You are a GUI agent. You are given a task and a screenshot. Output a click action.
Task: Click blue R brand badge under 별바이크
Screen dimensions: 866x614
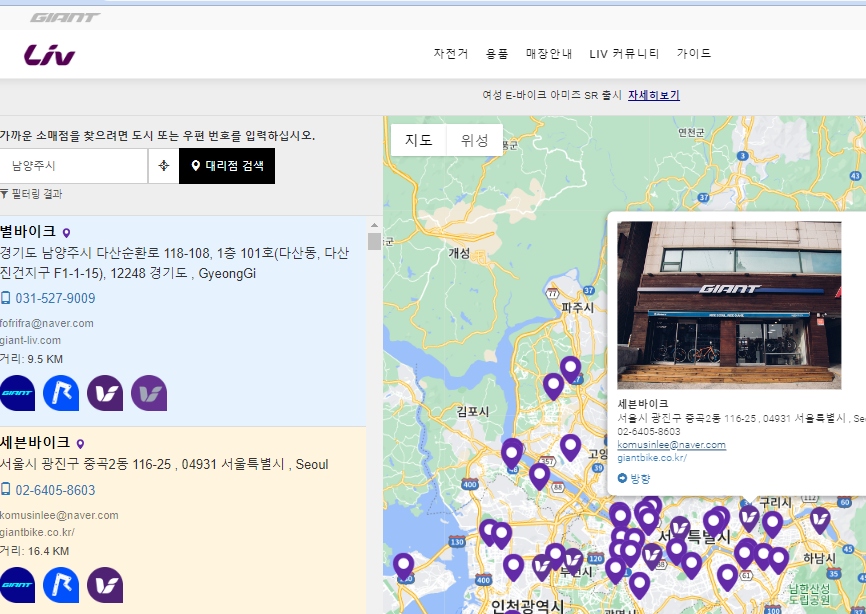[61, 393]
